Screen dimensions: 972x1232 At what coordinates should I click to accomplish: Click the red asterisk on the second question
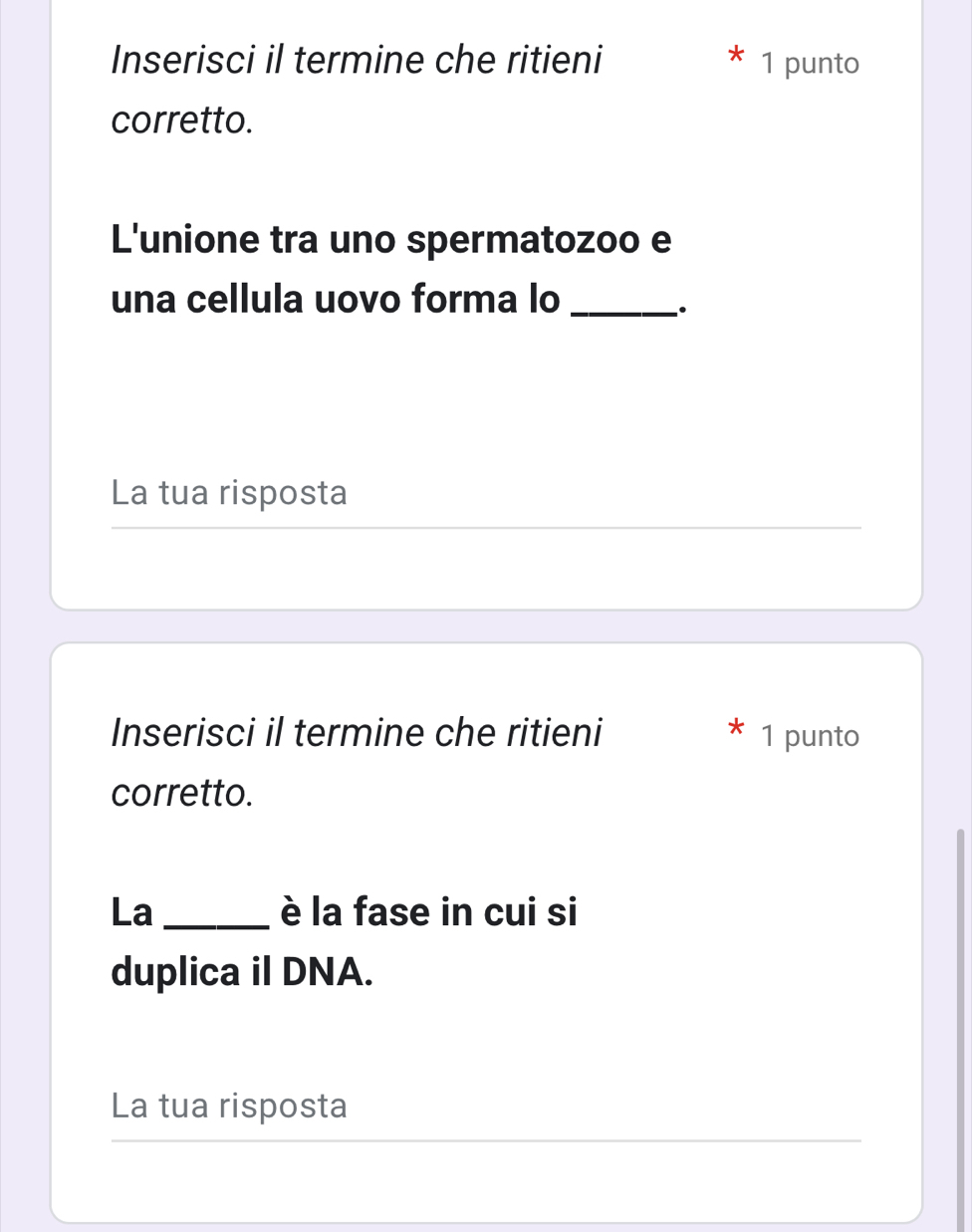pyautogui.click(x=735, y=727)
